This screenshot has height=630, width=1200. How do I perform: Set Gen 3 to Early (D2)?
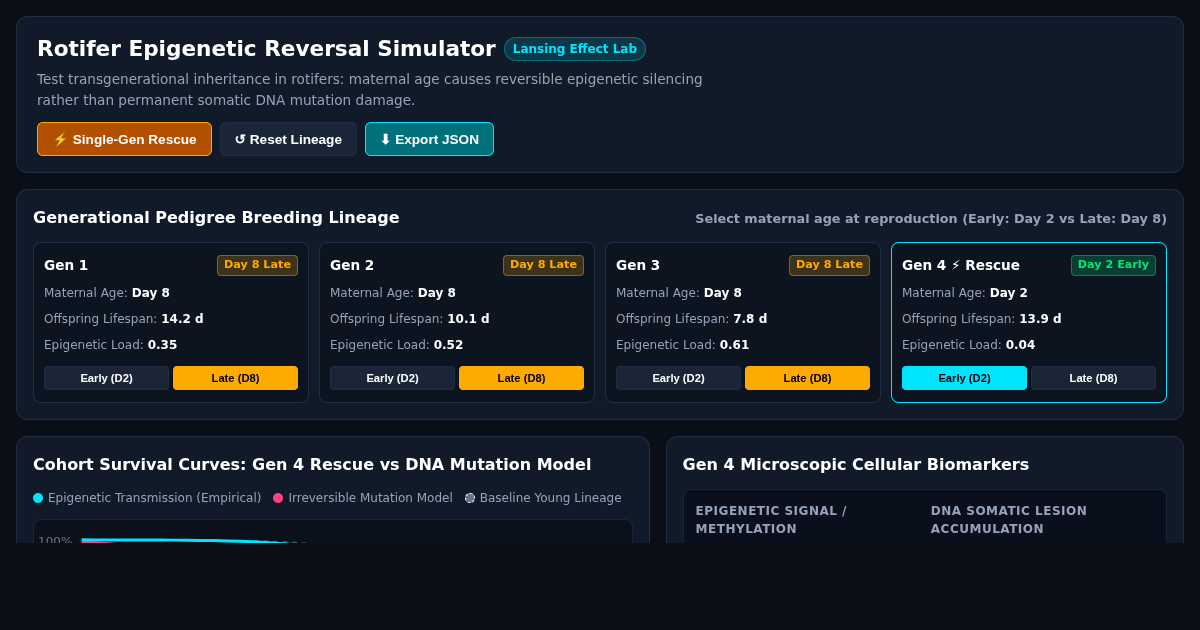coord(678,378)
